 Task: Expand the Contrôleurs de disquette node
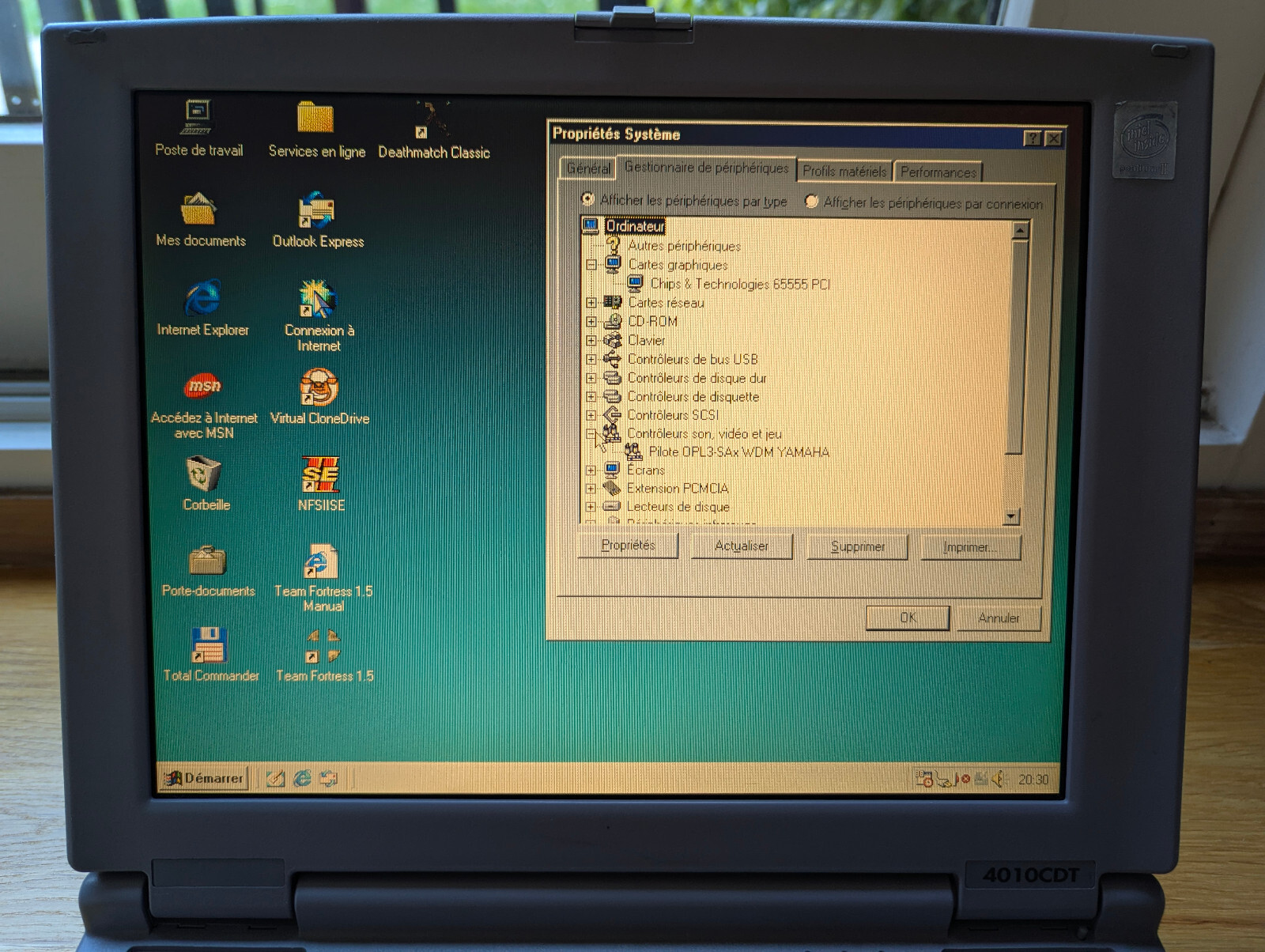point(591,397)
